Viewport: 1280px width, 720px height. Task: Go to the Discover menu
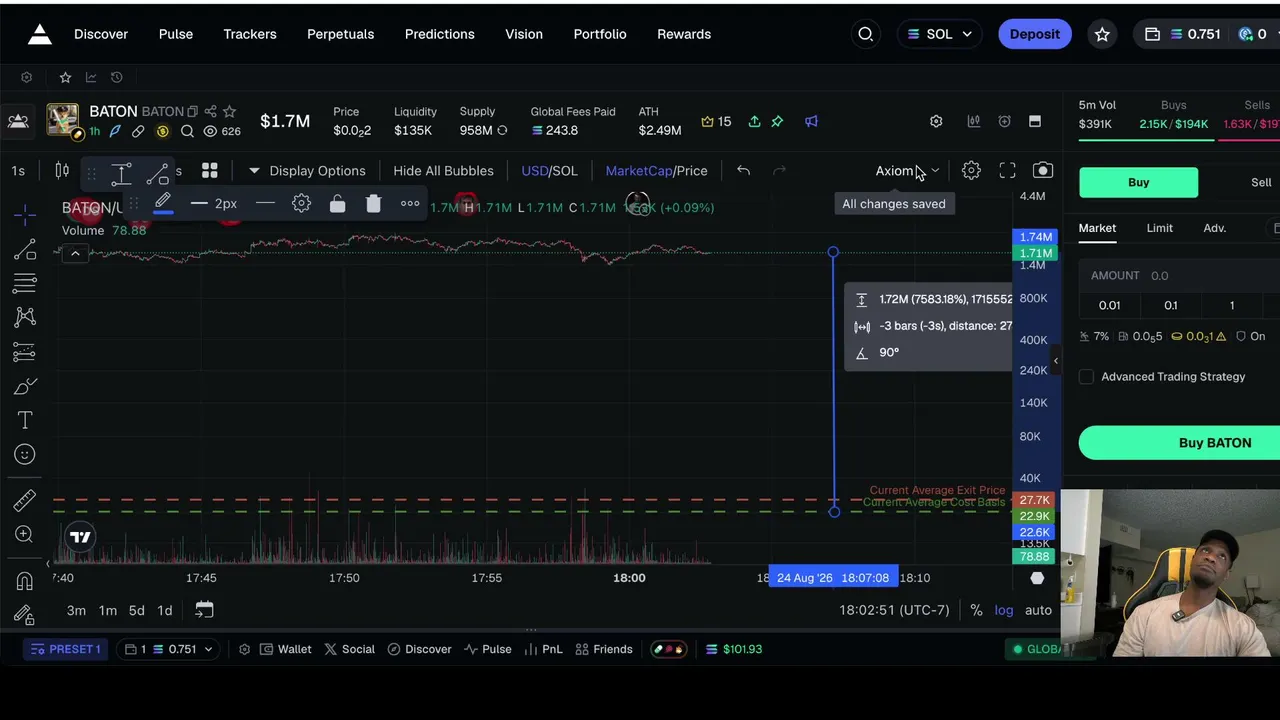(x=101, y=34)
